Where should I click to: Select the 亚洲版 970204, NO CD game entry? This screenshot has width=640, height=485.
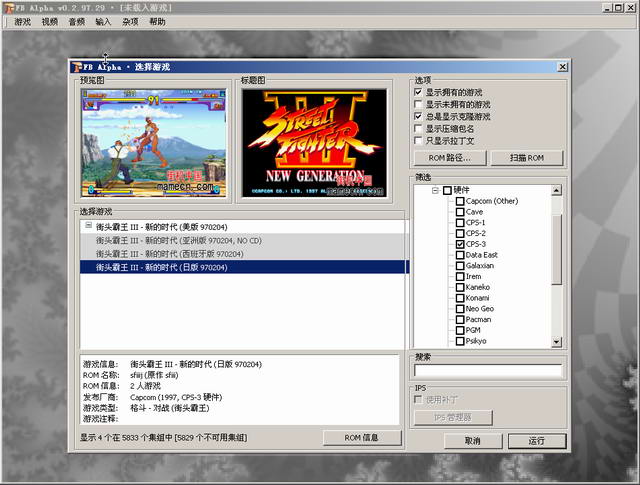click(178, 240)
